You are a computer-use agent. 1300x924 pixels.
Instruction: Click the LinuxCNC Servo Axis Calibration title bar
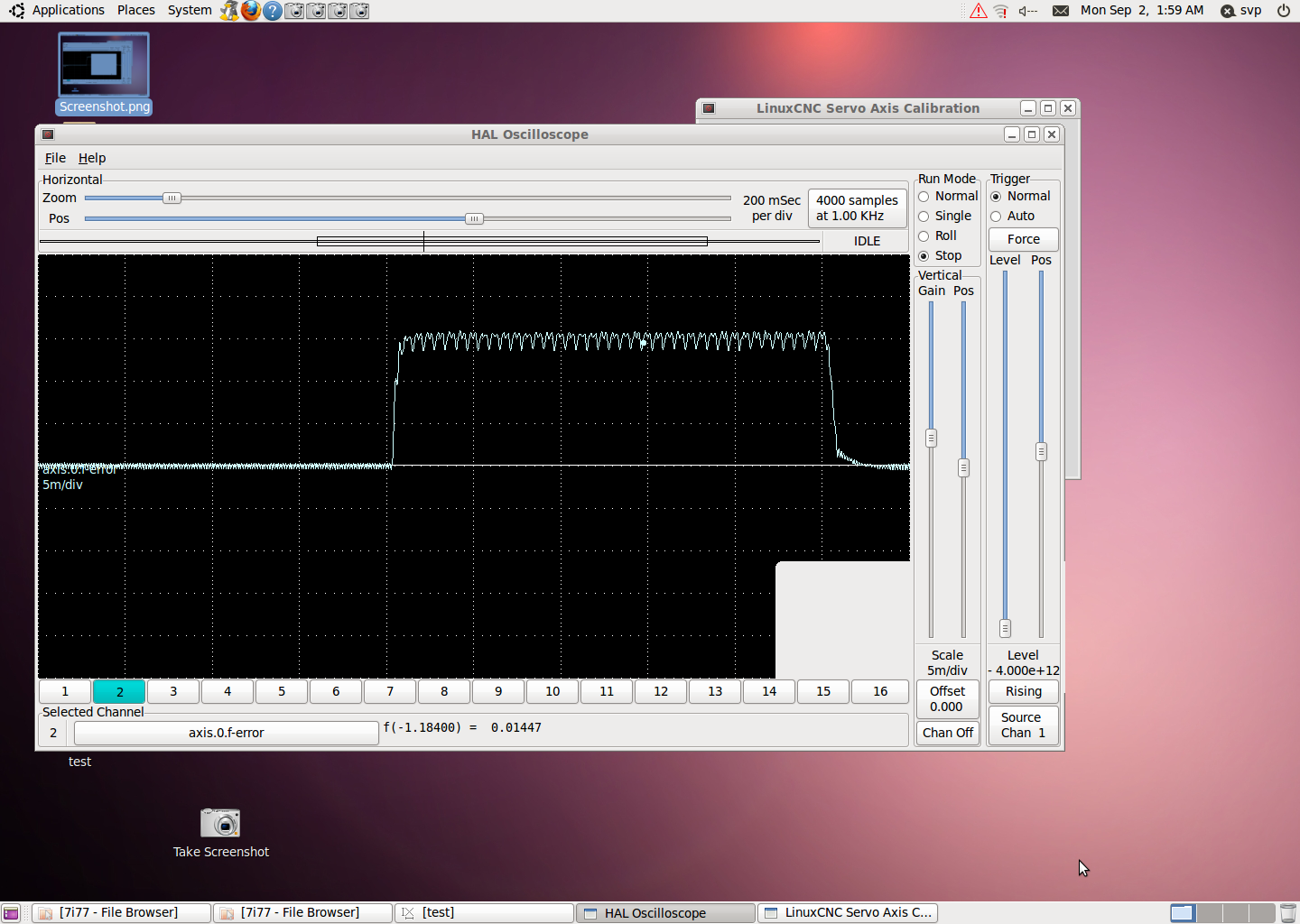868,108
